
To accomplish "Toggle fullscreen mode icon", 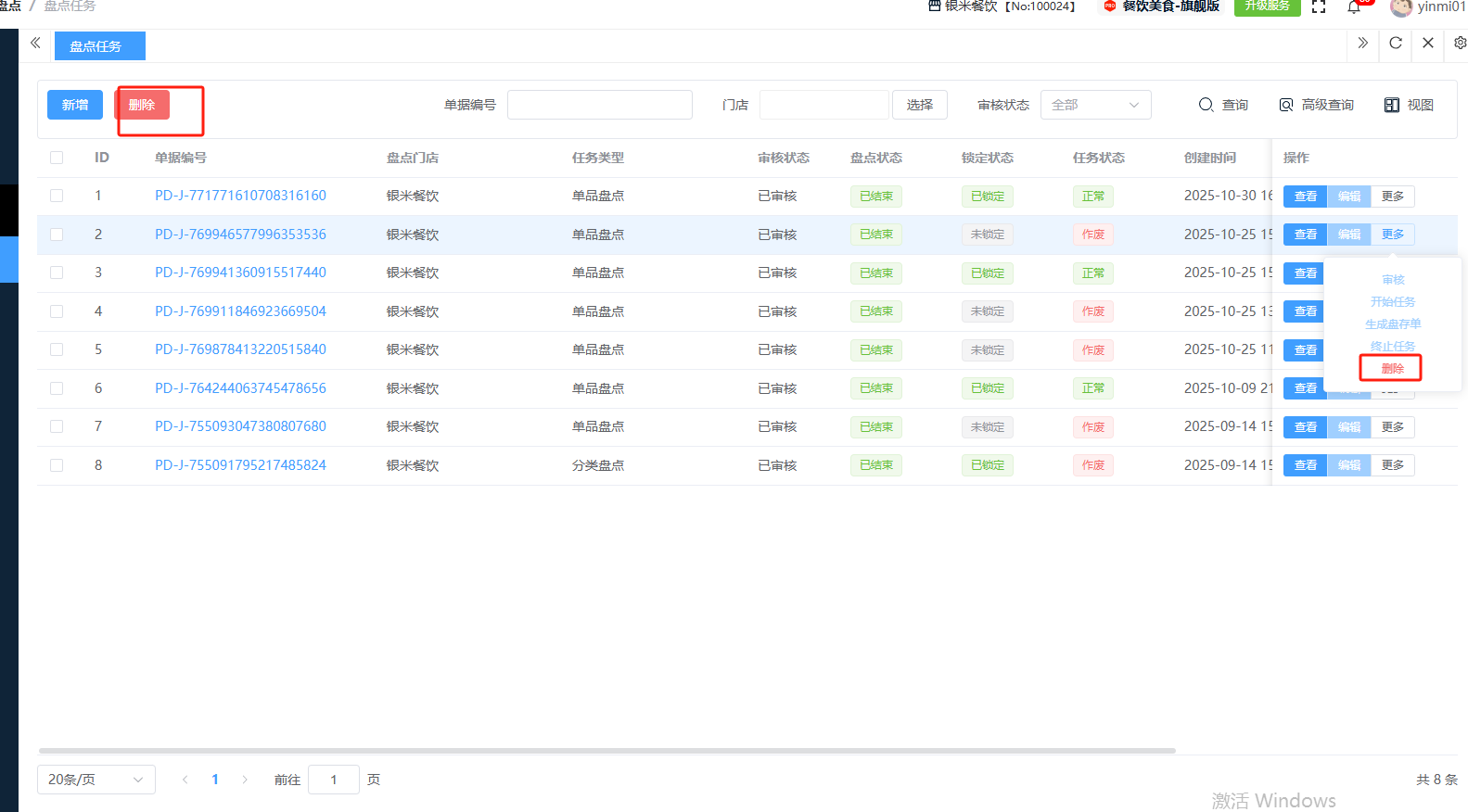I will [x=1318, y=7].
